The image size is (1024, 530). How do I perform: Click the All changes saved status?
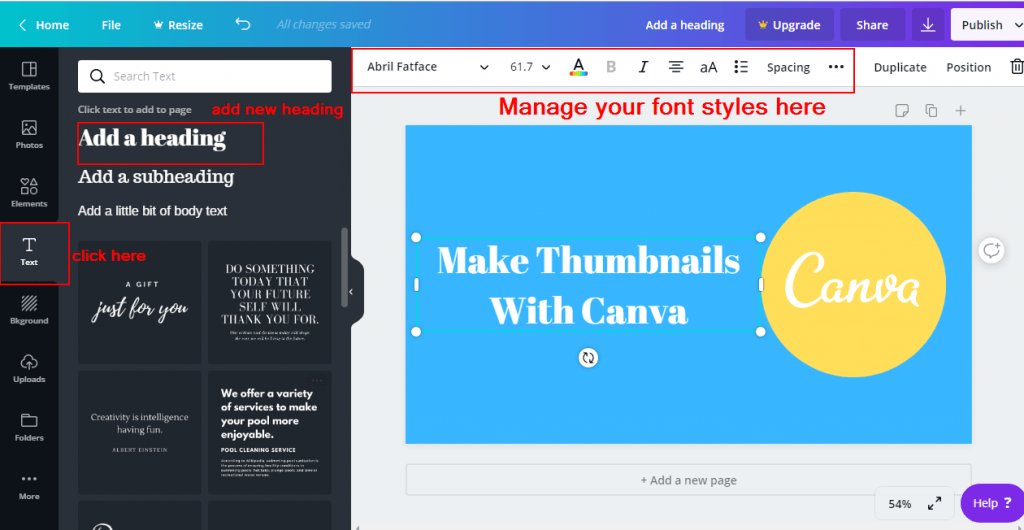pyautogui.click(x=323, y=25)
